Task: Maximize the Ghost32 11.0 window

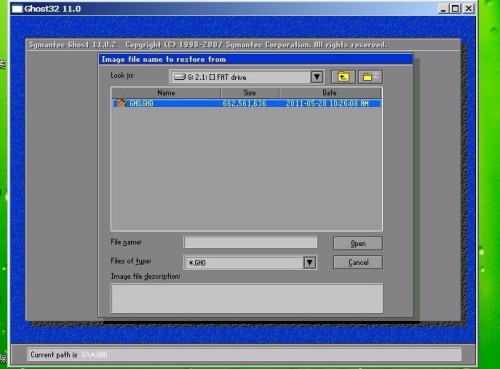Action: point(455,8)
